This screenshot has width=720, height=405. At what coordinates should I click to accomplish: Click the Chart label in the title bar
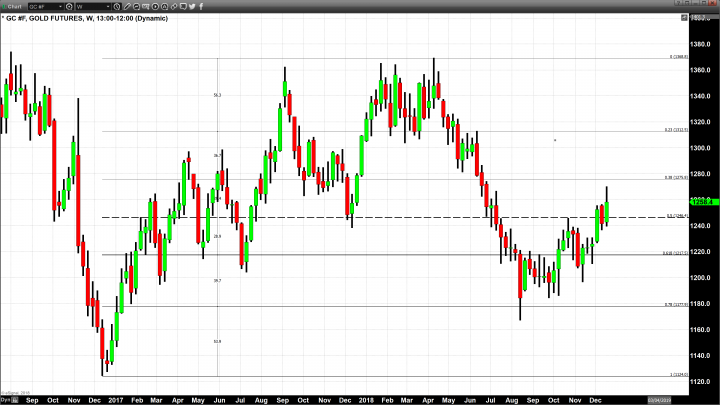pos(14,5)
